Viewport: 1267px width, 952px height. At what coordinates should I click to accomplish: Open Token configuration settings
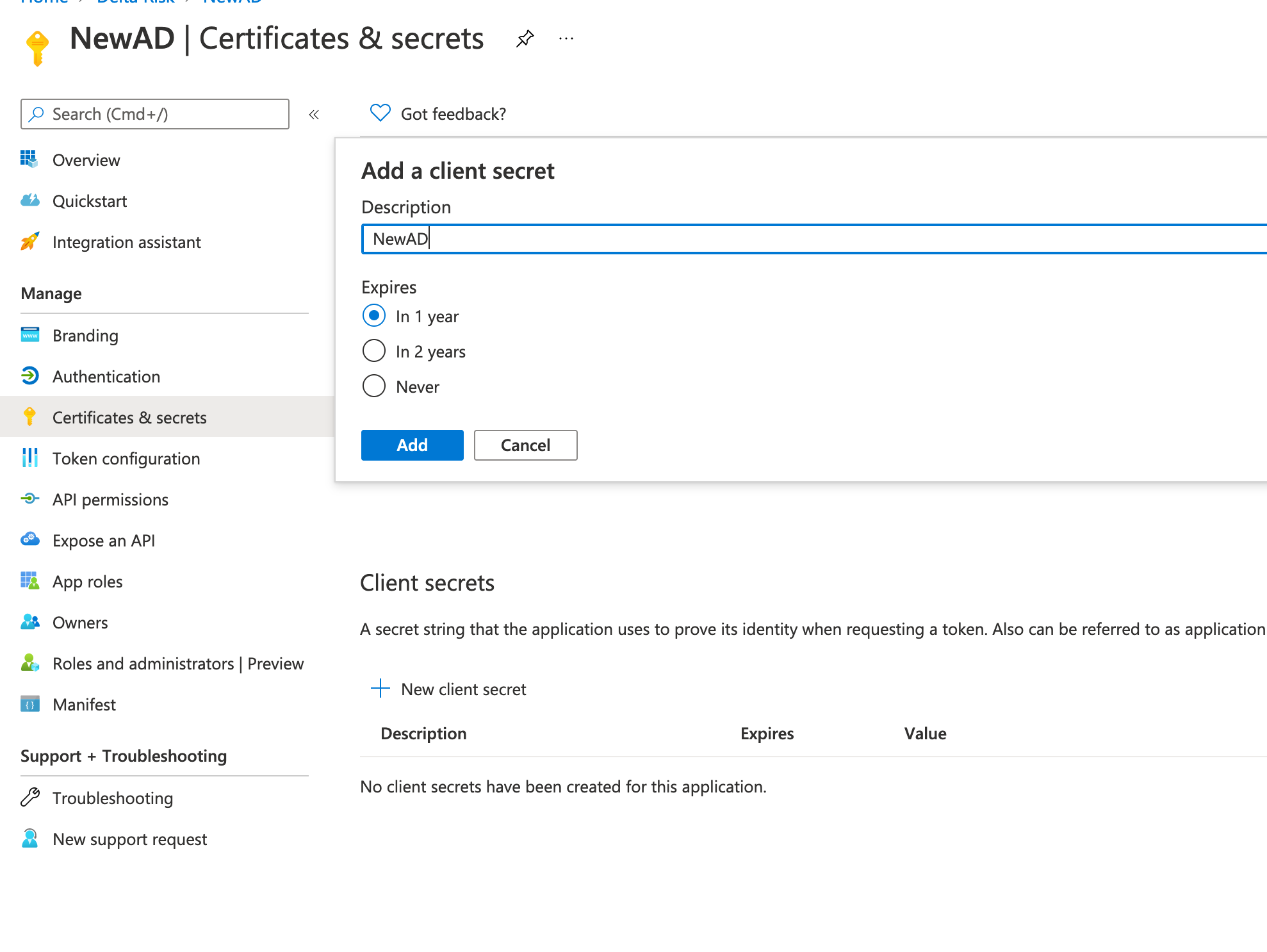click(126, 459)
